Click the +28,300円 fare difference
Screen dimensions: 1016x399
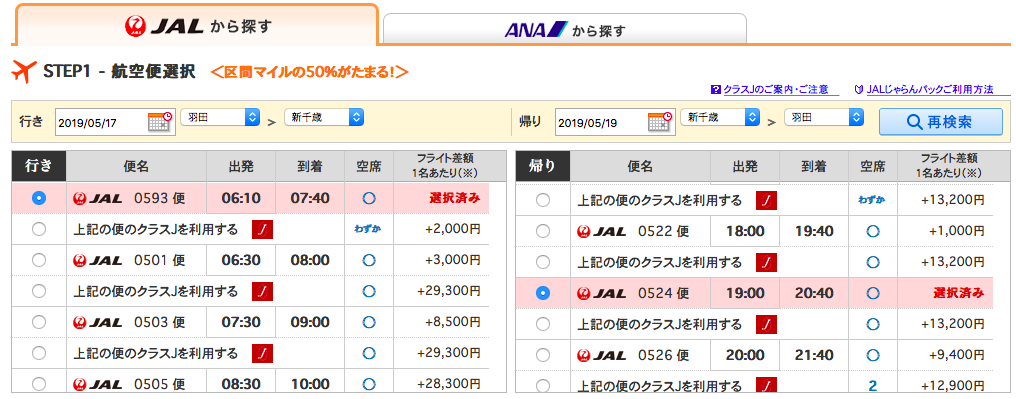[x=449, y=384]
